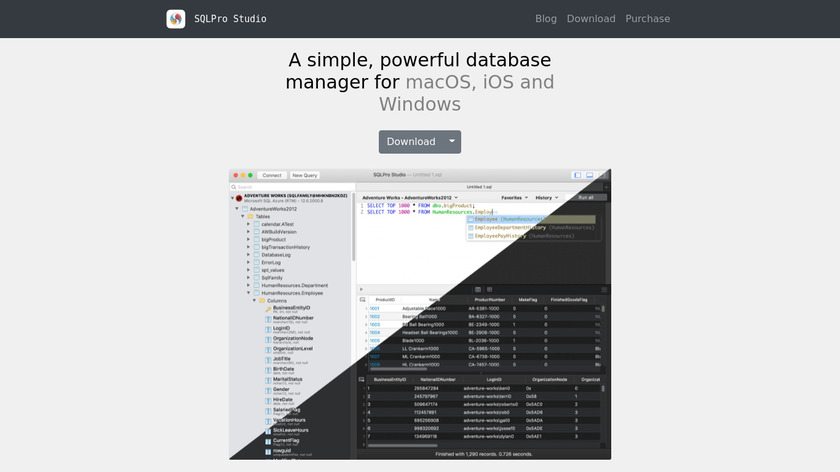
Task: Open the Purchase page
Action: pos(648,19)
